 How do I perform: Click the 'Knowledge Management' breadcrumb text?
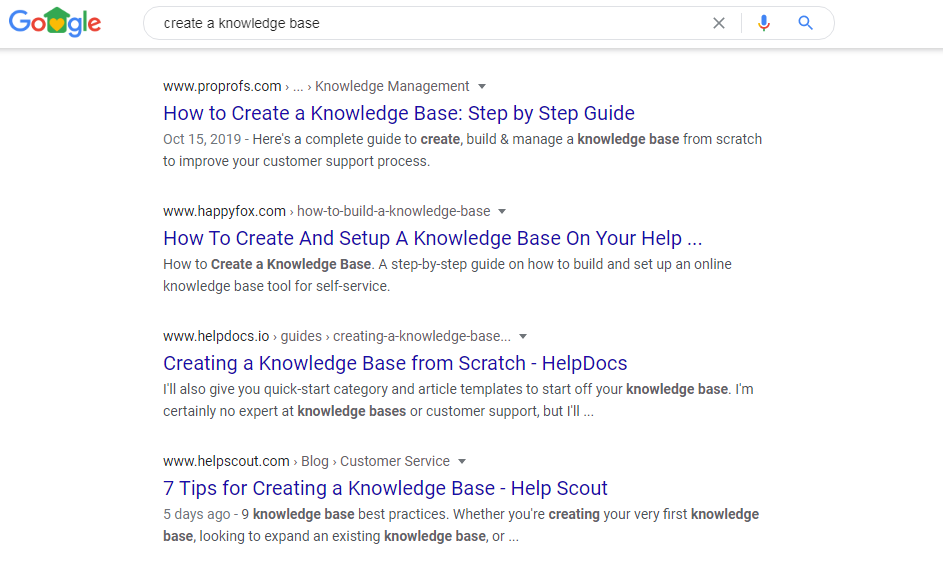[392, 86]
